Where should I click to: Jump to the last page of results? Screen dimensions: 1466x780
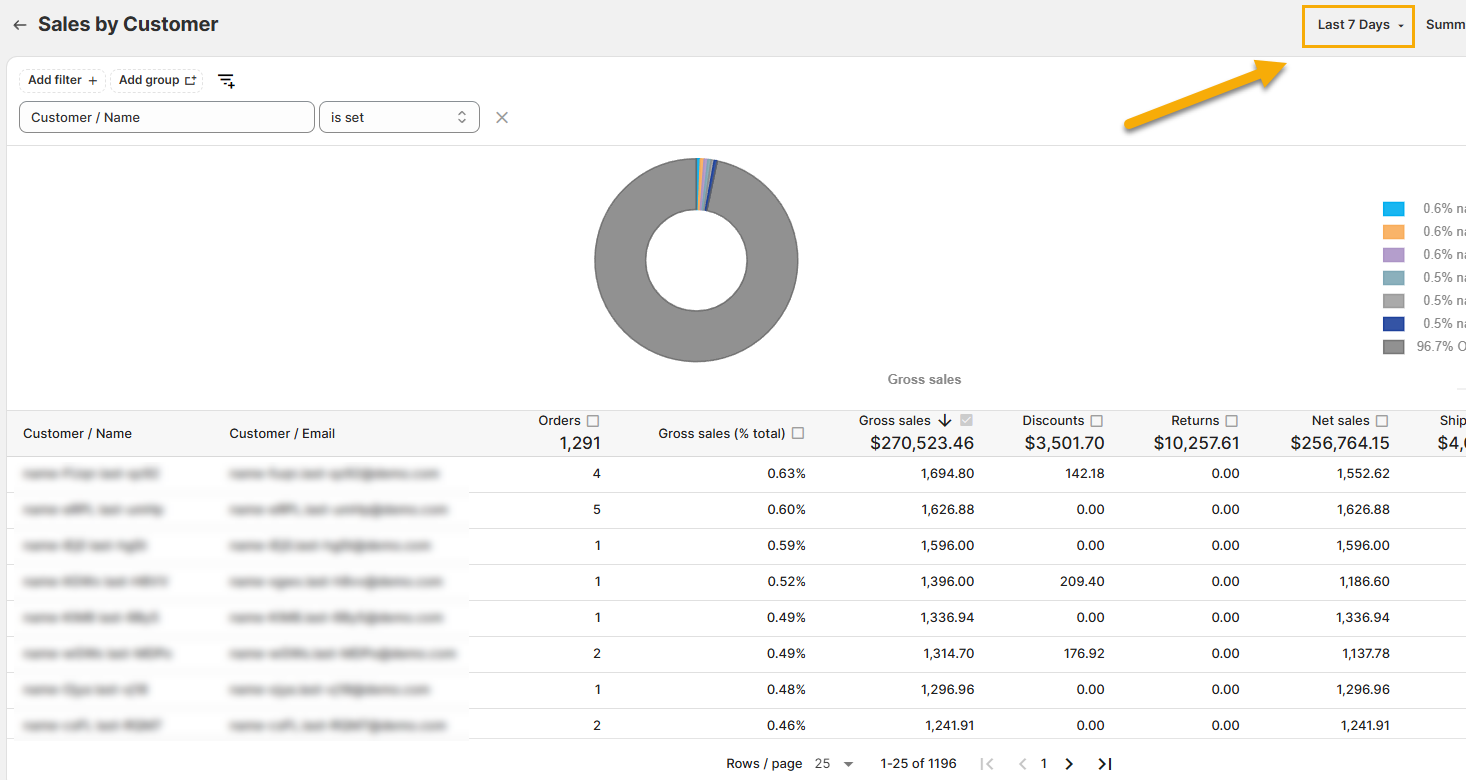(x=1104, y=764)
